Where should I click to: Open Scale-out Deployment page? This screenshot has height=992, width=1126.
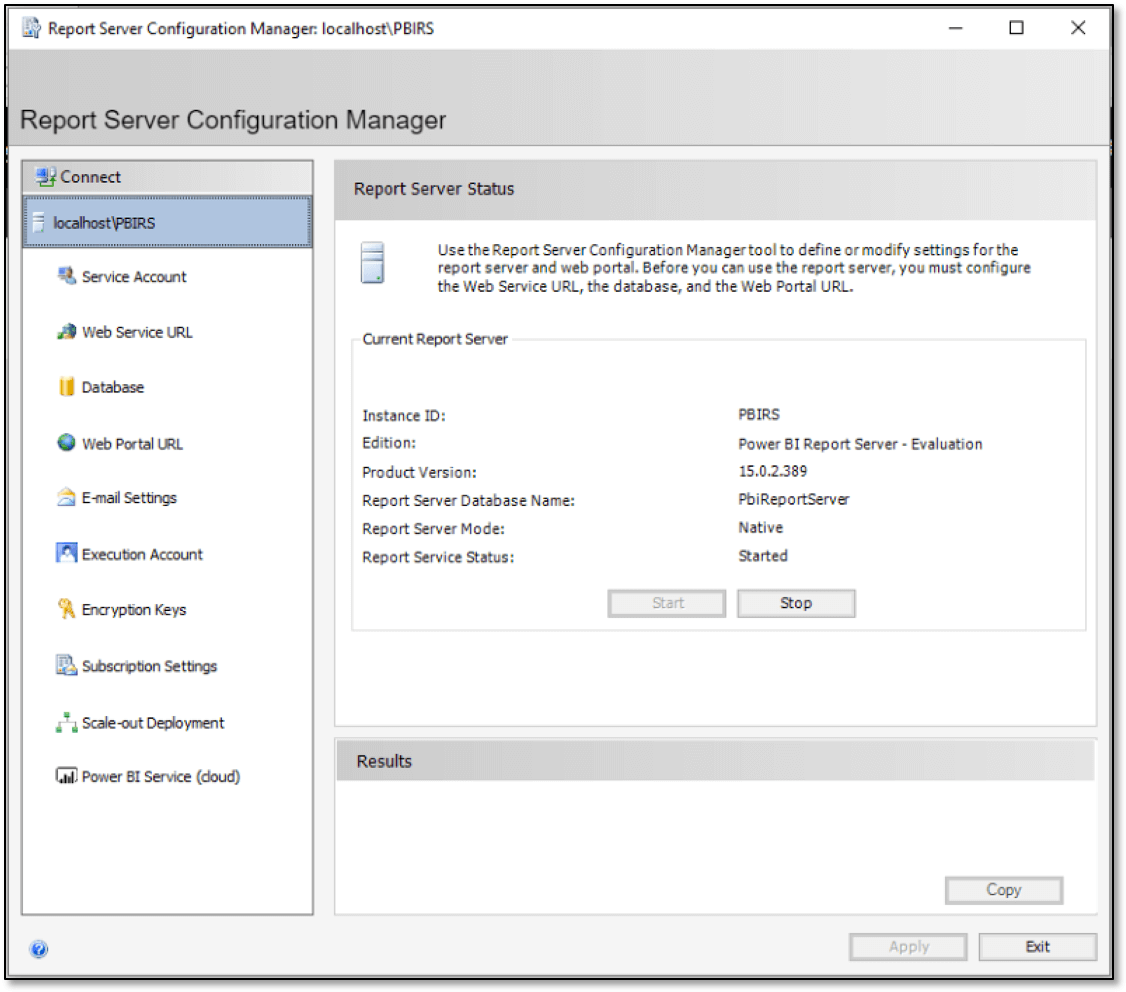(x=153, y=723)
